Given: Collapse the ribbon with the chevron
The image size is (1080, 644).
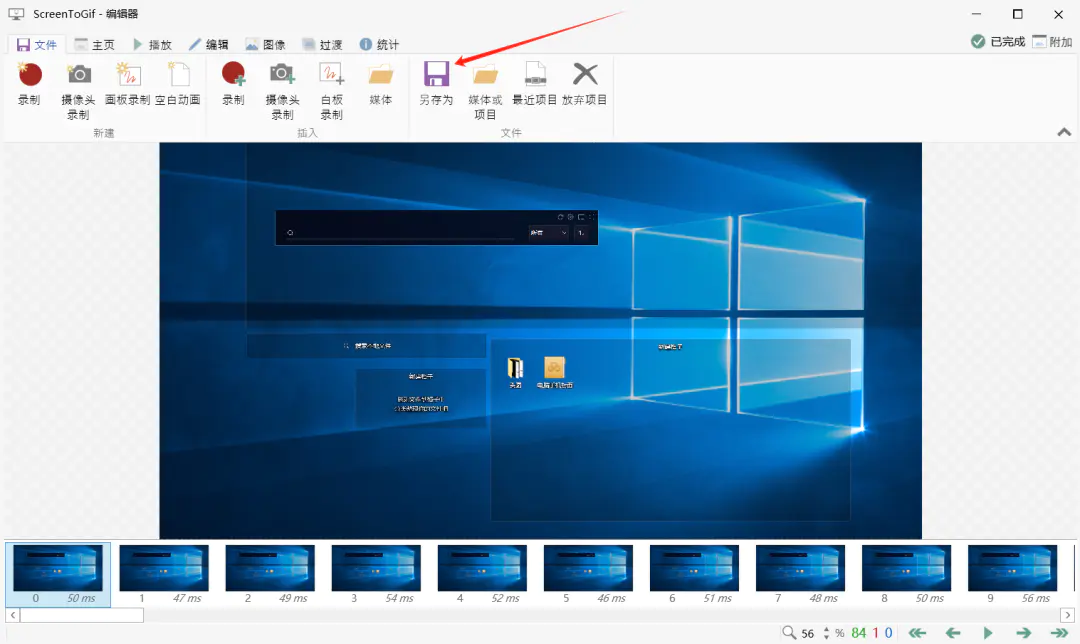Looking at the screenshot, I should click(x=1064, y=132).
